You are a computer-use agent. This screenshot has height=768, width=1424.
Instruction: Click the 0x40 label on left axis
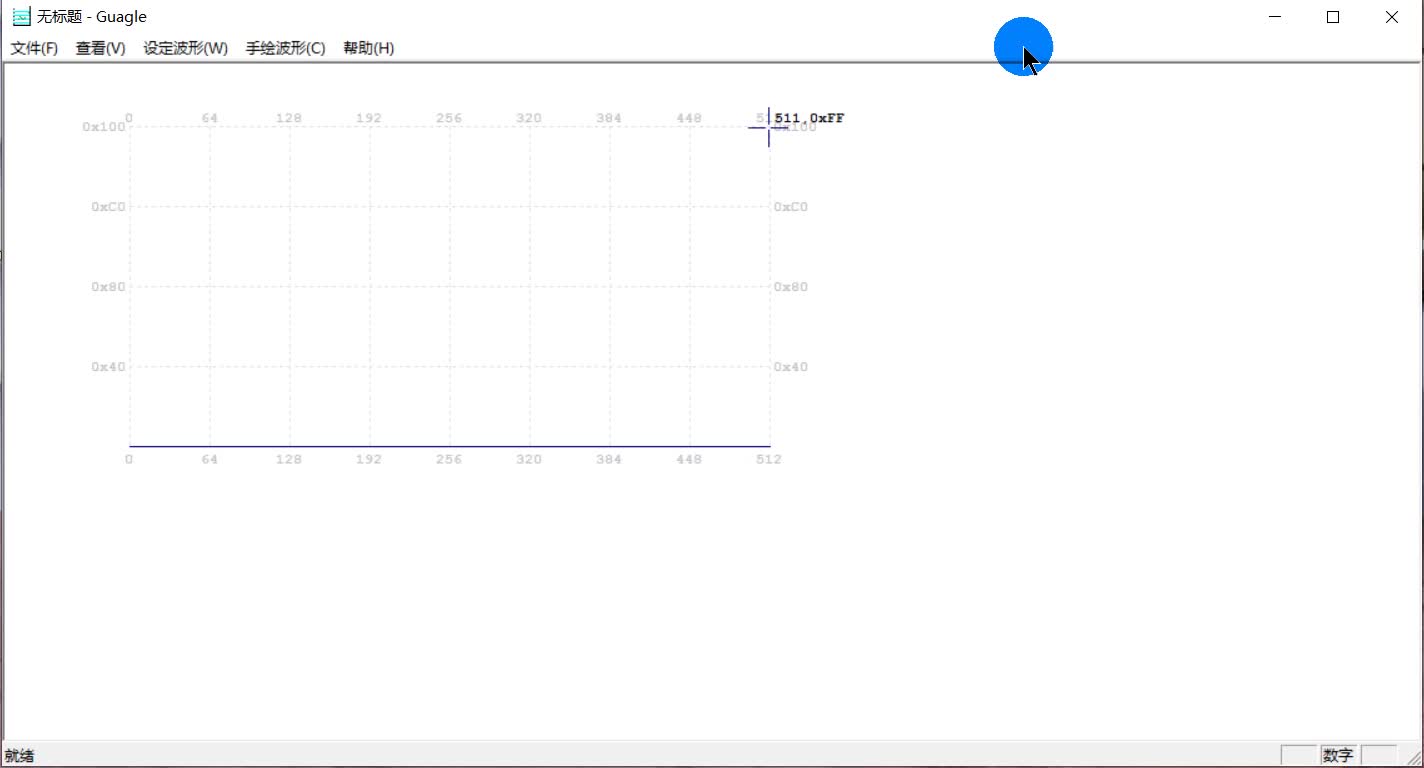[x=108, y=367]
